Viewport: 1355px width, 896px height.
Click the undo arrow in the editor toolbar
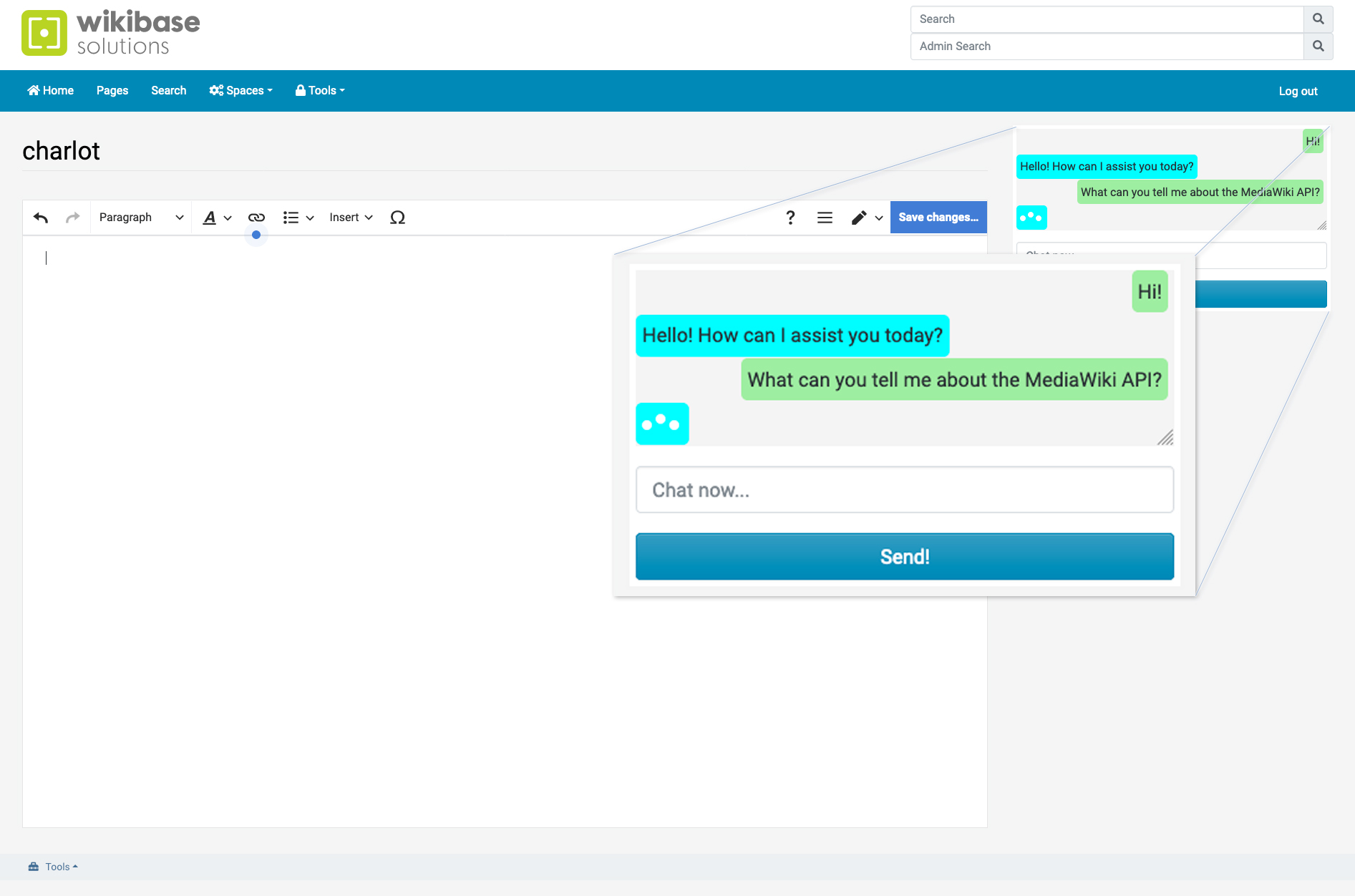(40, 217)
